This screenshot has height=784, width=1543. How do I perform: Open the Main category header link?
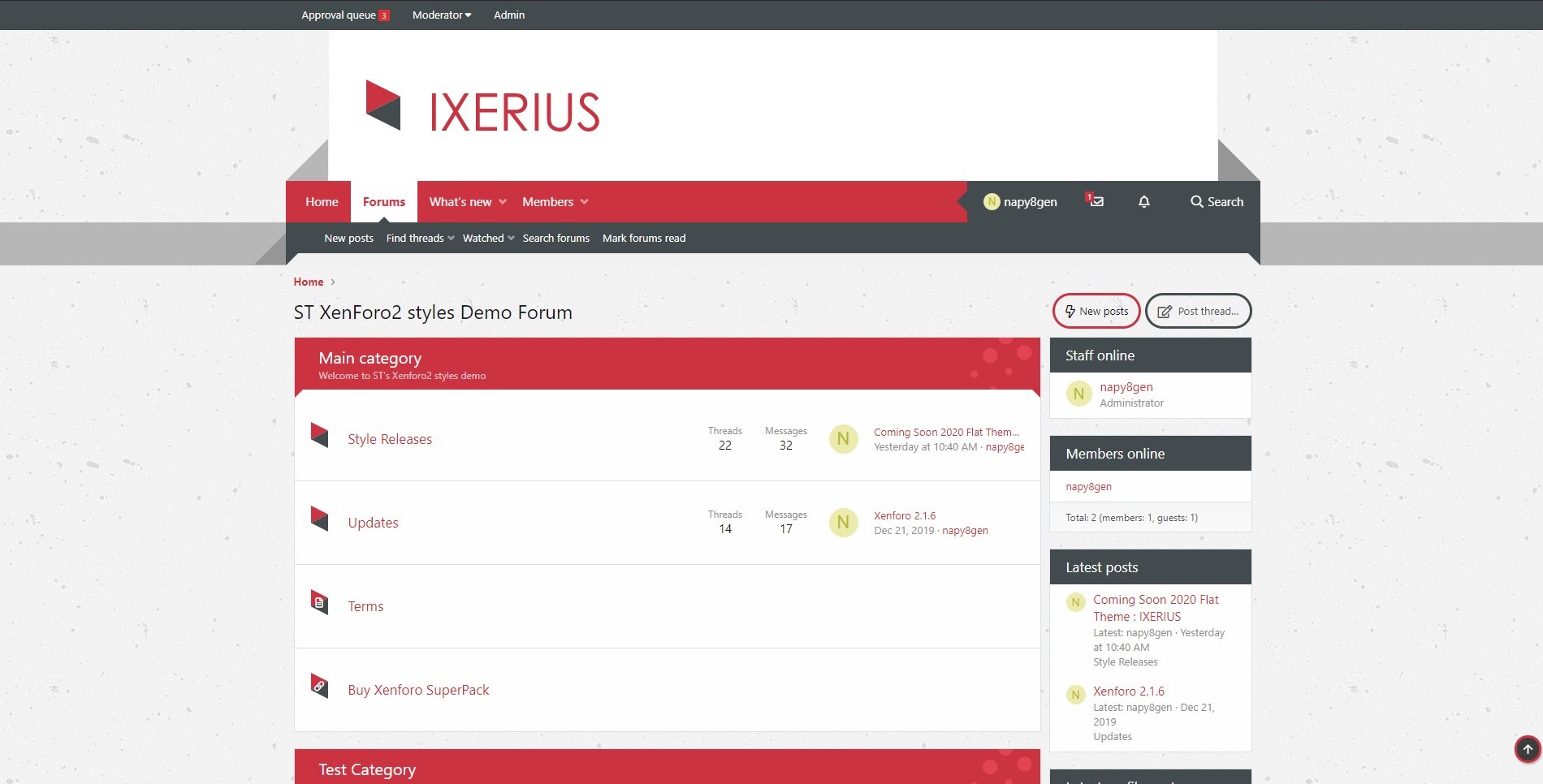coord(370,358)
